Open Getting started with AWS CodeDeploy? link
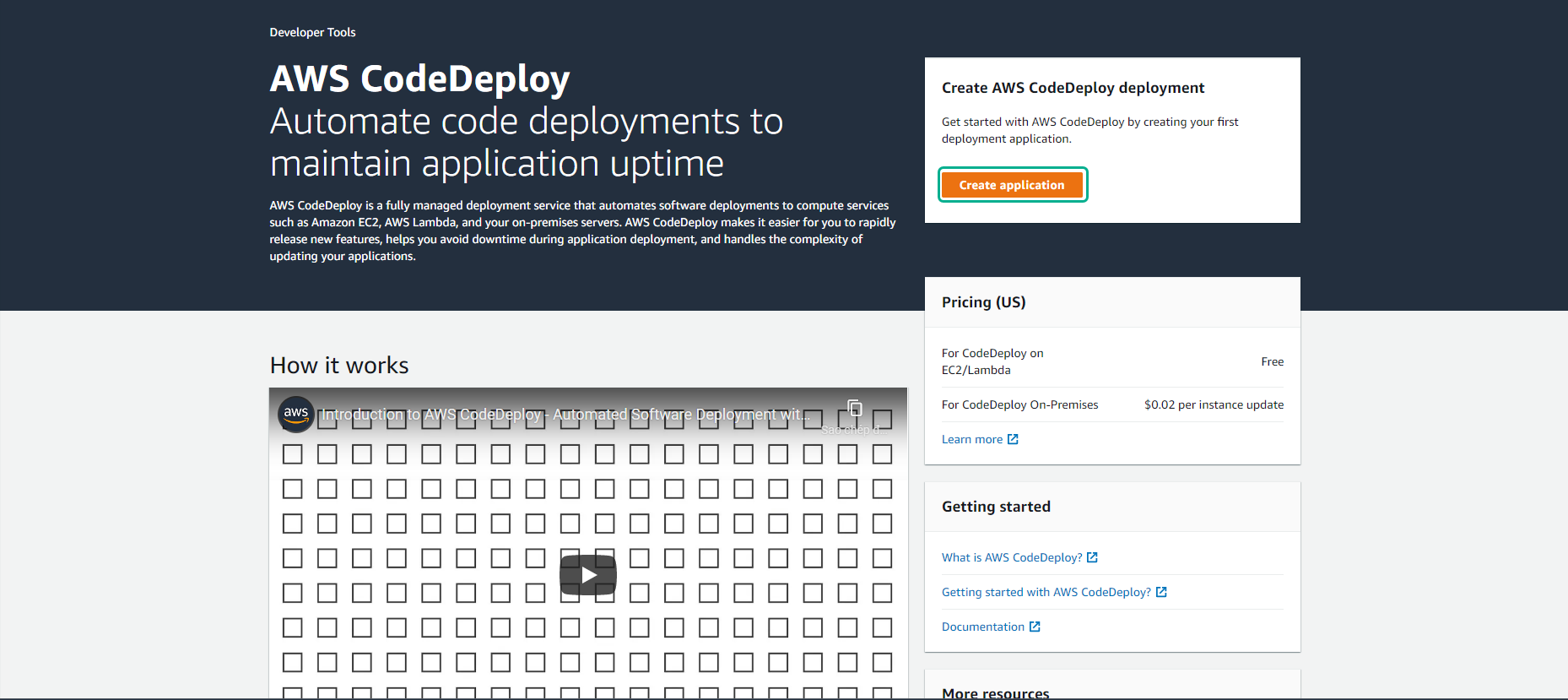Viewport: 1568px width, 700px height. (1054, 592)
